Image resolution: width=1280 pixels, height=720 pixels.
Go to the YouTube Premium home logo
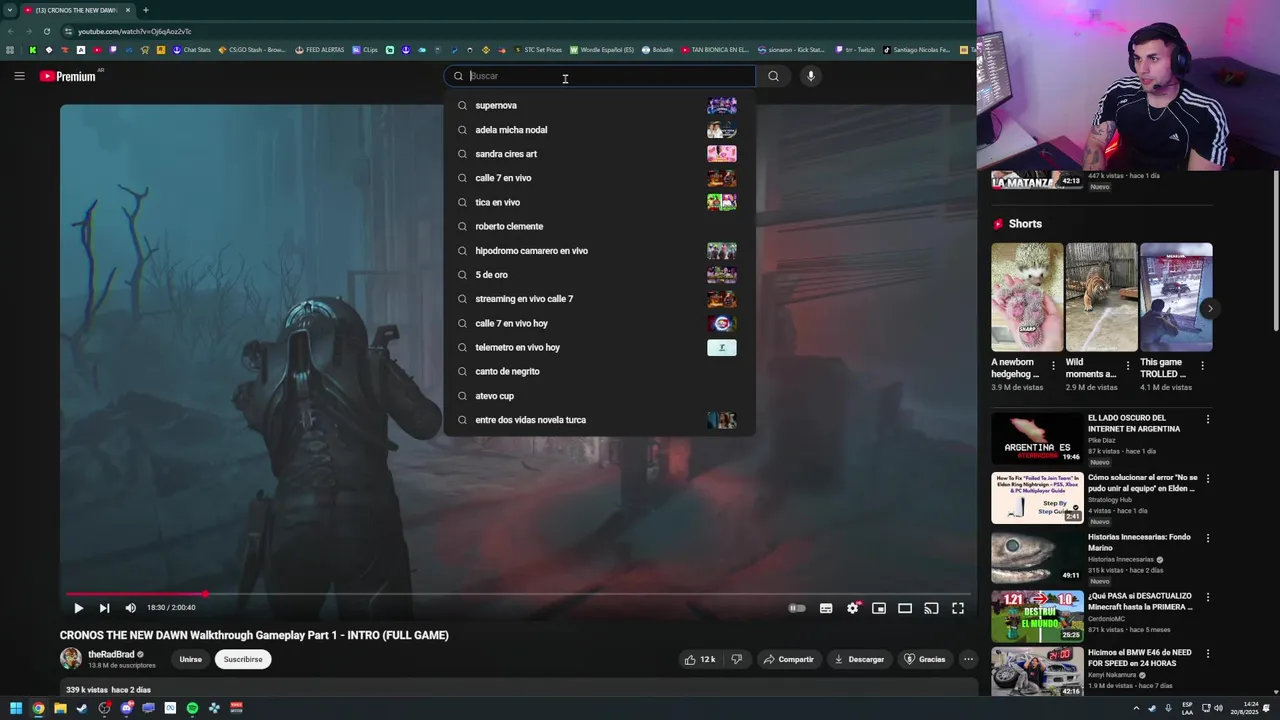[68, 76]
